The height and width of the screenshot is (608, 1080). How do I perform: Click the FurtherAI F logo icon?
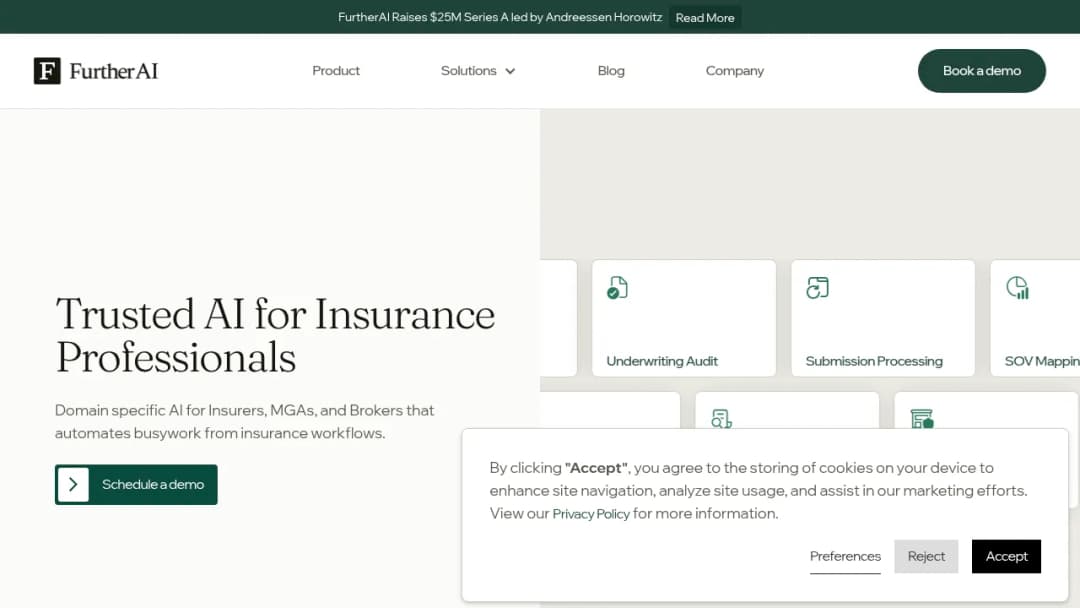(47, 71)
